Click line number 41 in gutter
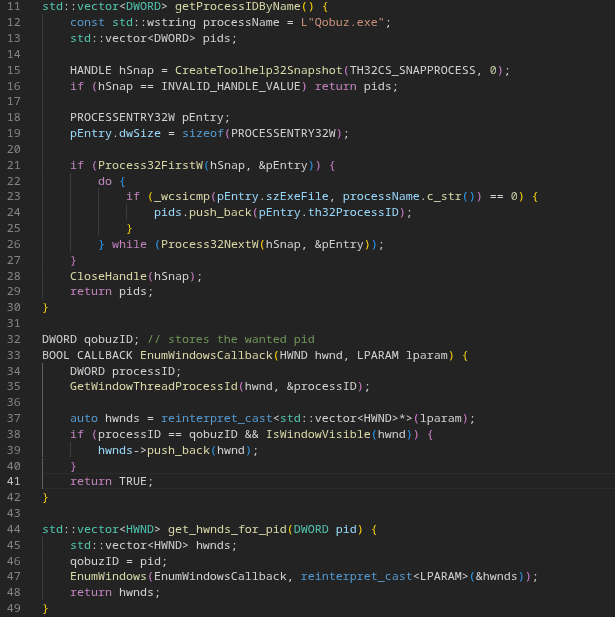 click(x=14, y=481)
